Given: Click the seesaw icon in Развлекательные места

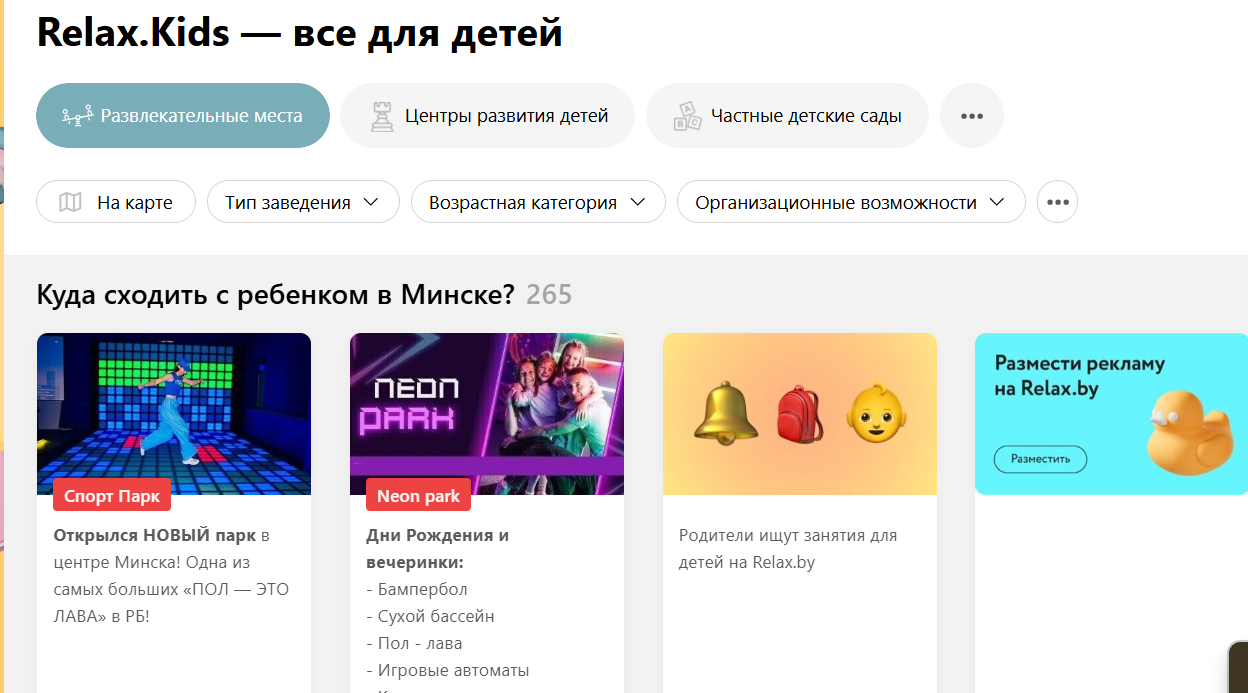Looking at the screenshot, I should [x=77, y=116].
